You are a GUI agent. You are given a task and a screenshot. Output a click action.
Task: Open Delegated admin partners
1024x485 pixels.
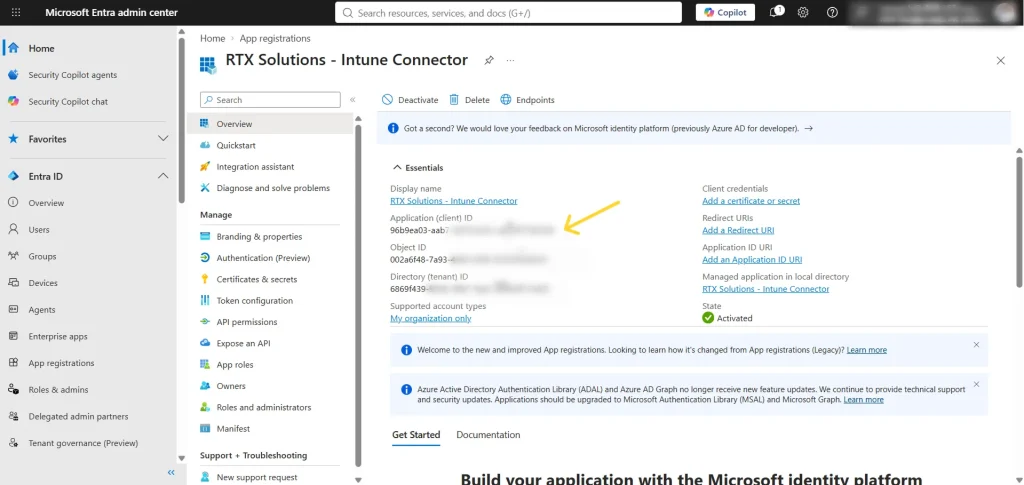[x=78, y=416]
